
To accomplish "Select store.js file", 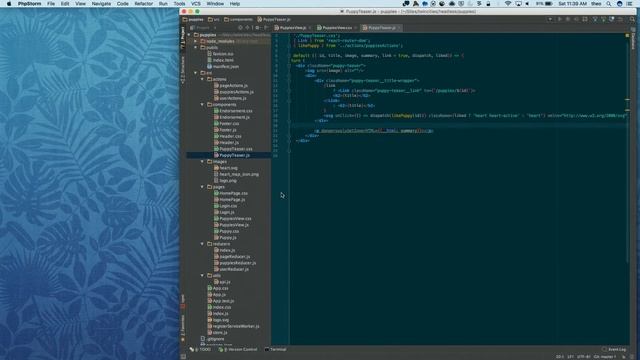I will 218,333.
